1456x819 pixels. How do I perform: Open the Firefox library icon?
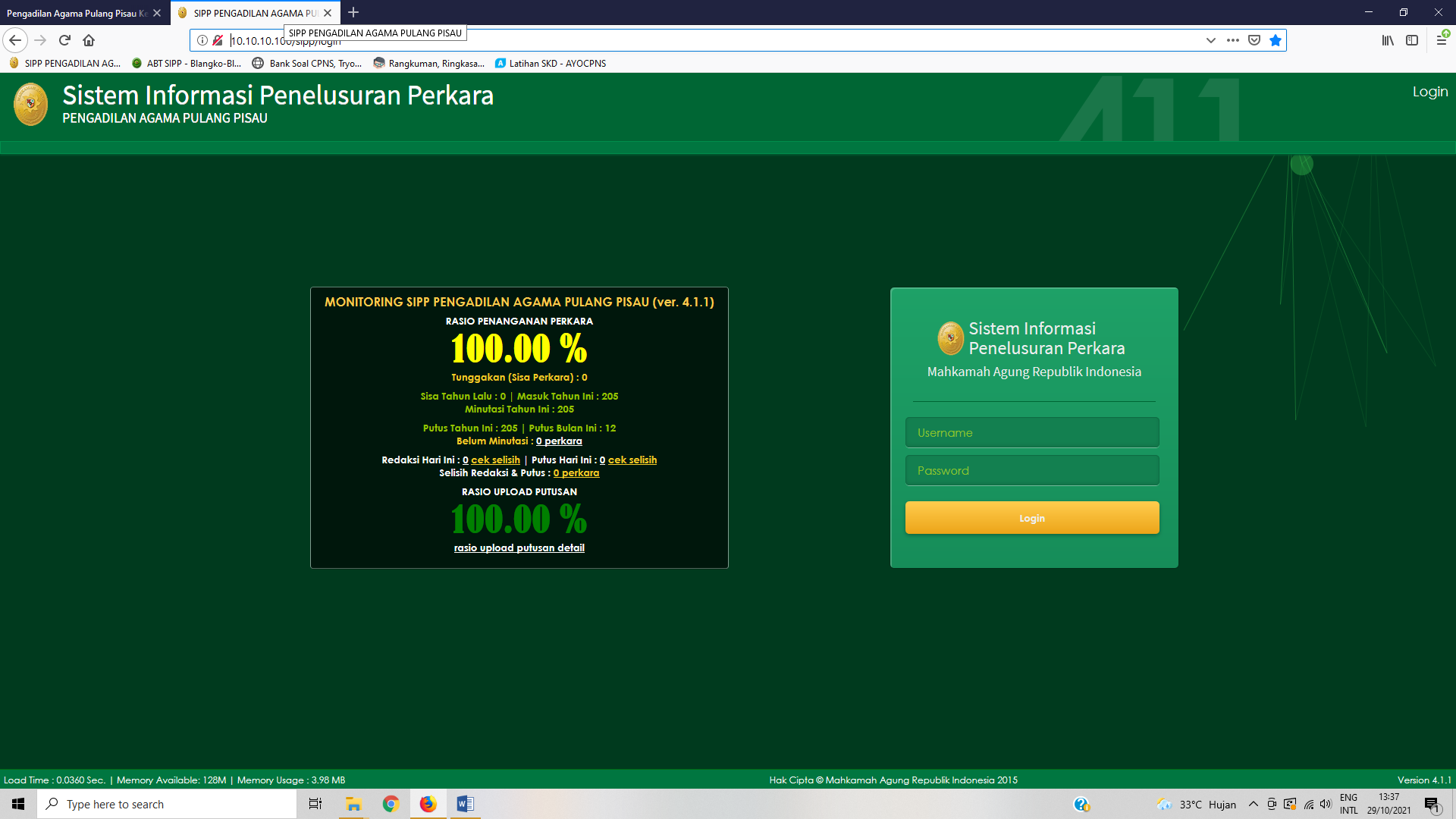click(x=1387, y=40)
